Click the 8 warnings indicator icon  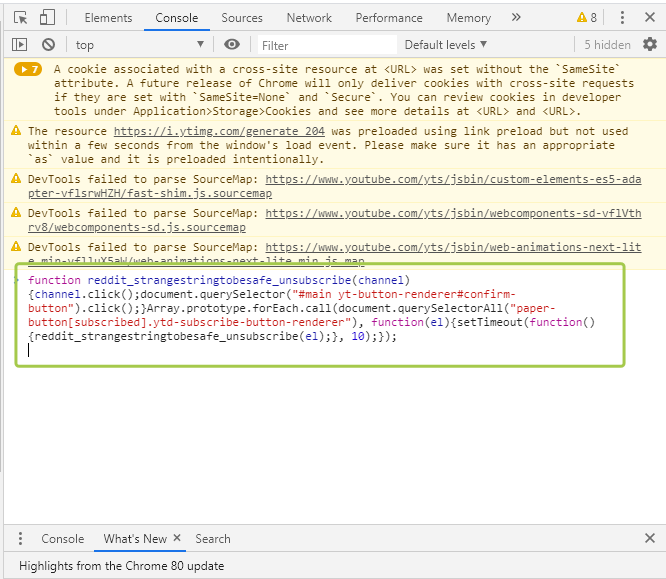point(587,18)
